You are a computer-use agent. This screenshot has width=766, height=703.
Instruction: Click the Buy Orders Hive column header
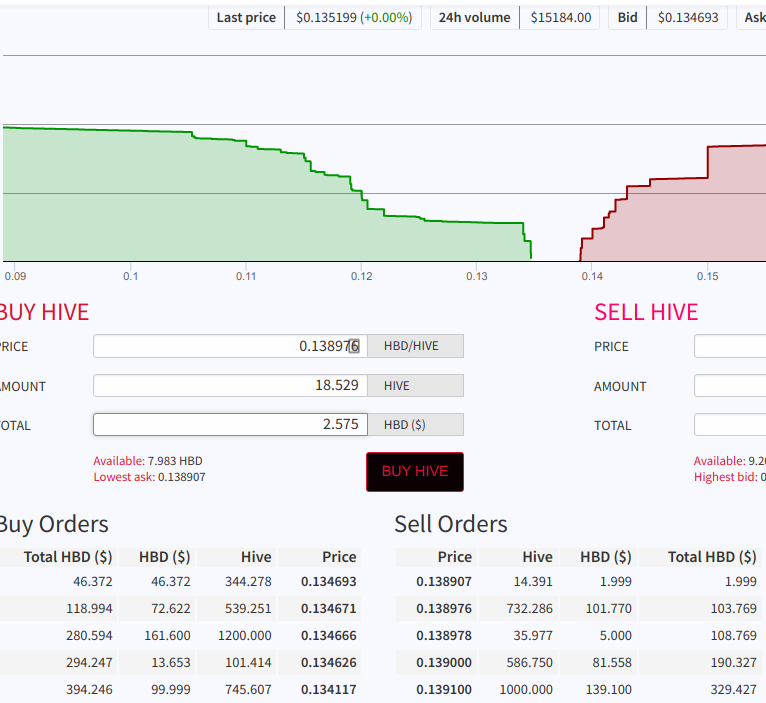tap(256, 557)
